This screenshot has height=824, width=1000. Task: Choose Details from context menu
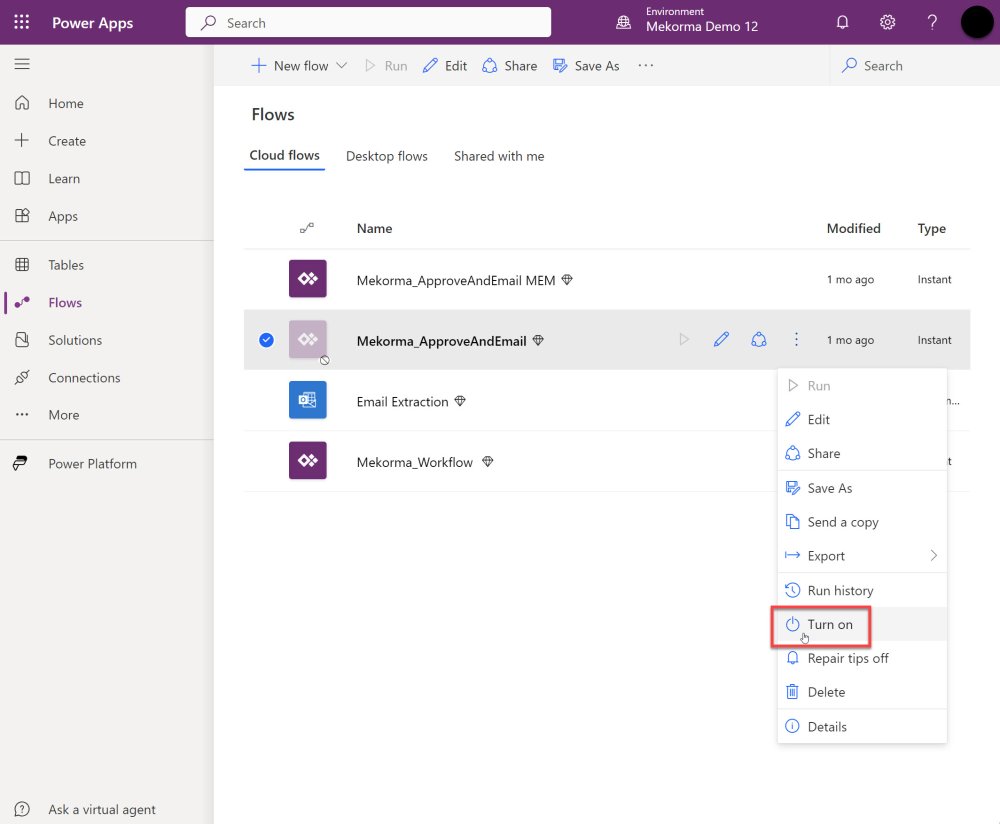pyautogui.click(x=862, y=726)
